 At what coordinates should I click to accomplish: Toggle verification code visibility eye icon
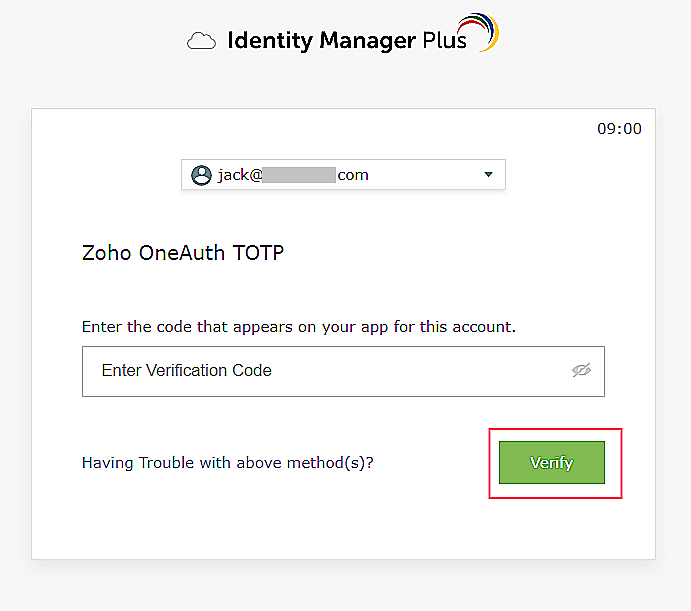[x=581, y=370]
